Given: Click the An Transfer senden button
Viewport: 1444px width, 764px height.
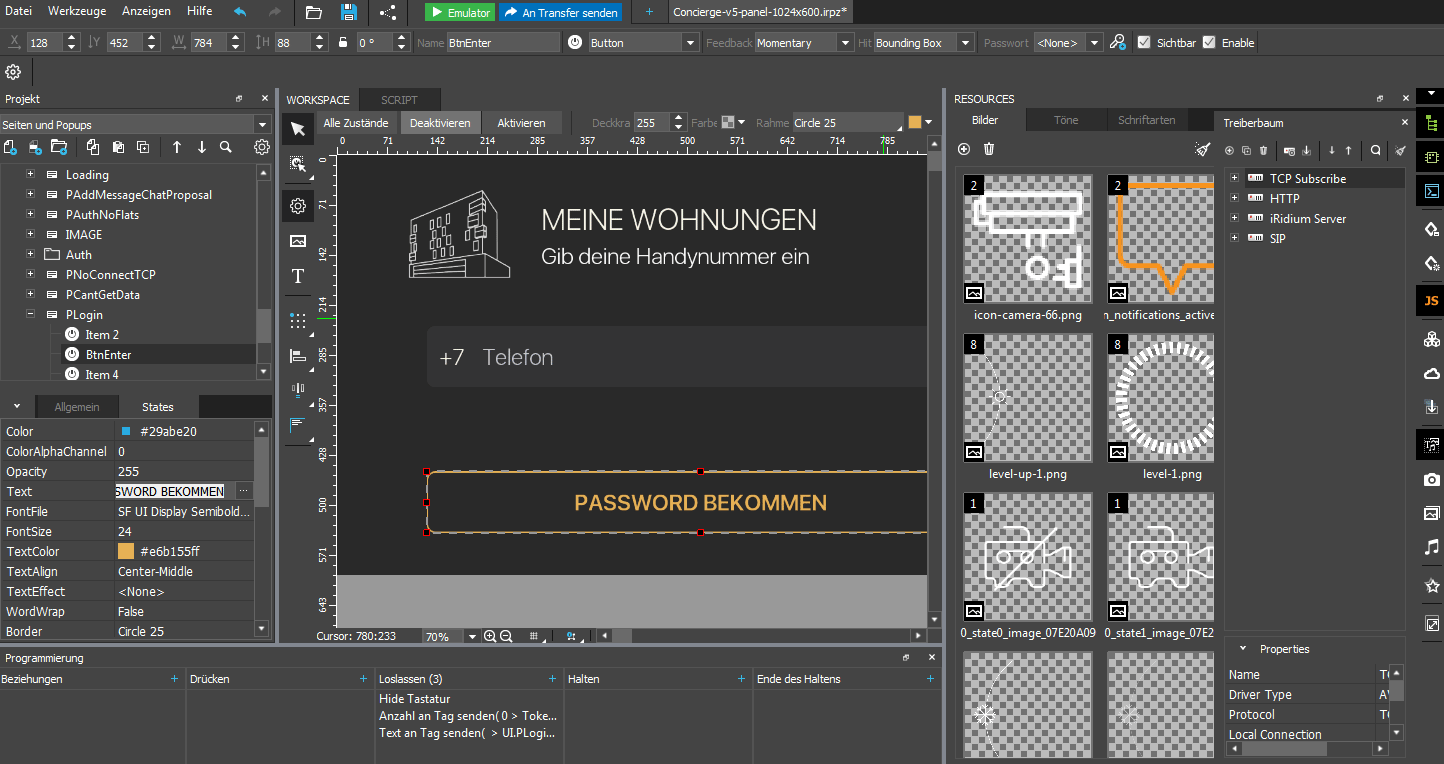Looking at the screenshot, I should click(560, 12).
